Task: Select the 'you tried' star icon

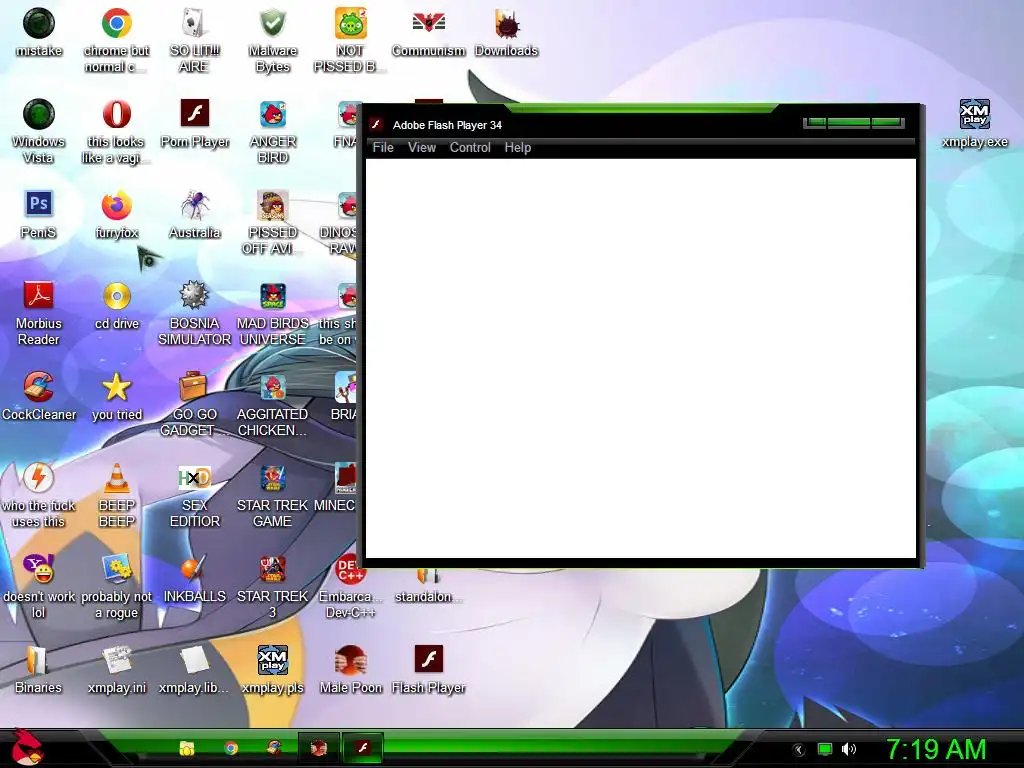Action: click(x=117, y=396)
